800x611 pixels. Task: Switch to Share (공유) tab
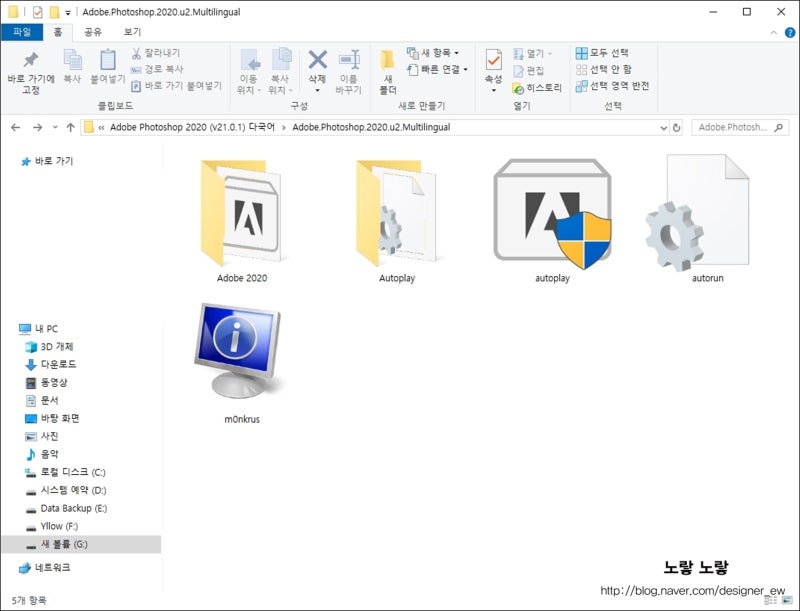(92, 32)
